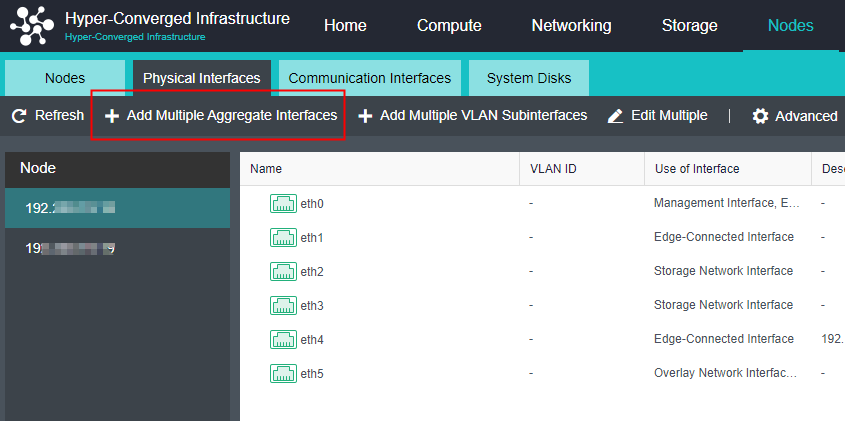845x421 pixels.
Task: Open the Compute menu
Action: coord(449,26)
